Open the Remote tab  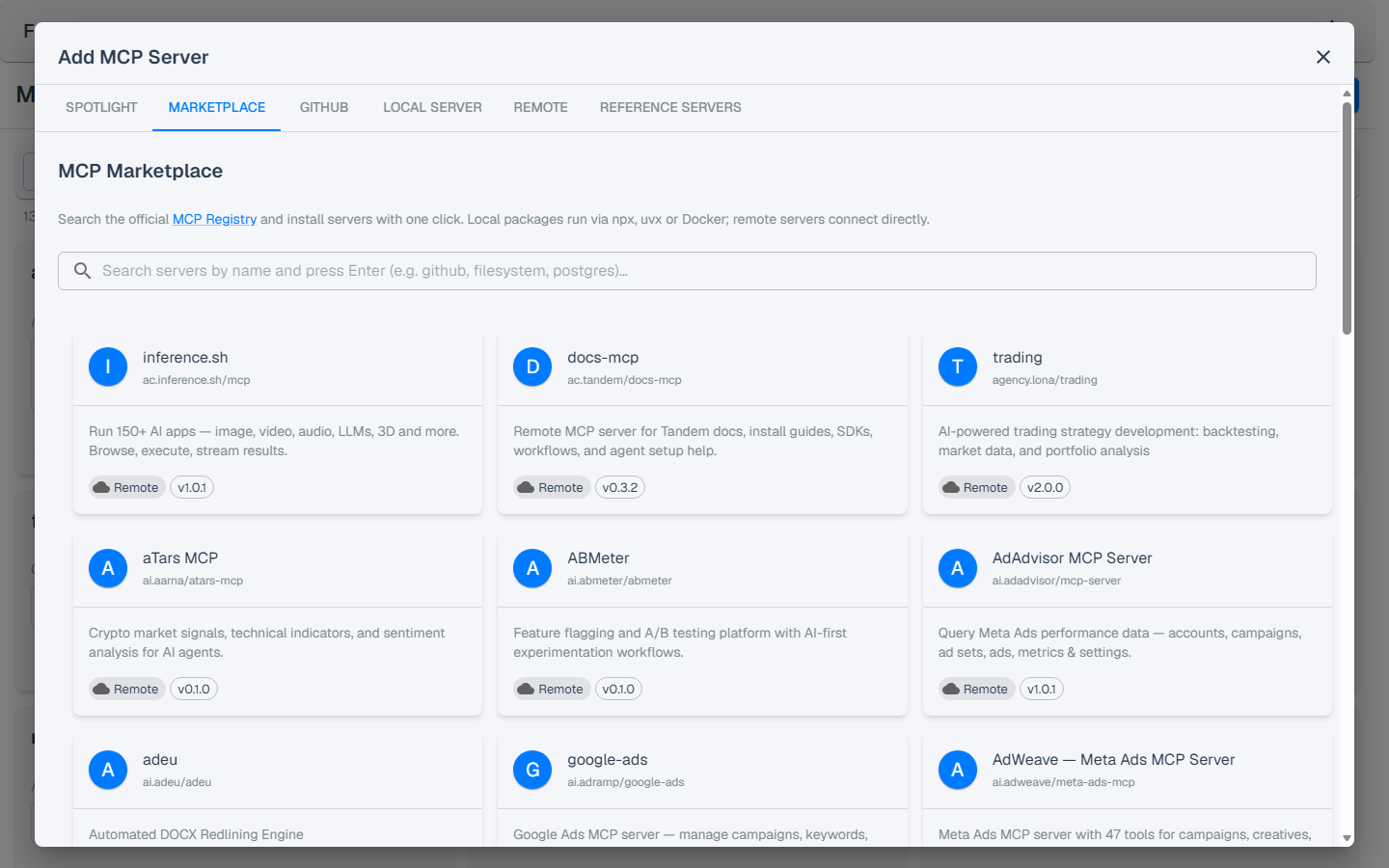[540, 107]
